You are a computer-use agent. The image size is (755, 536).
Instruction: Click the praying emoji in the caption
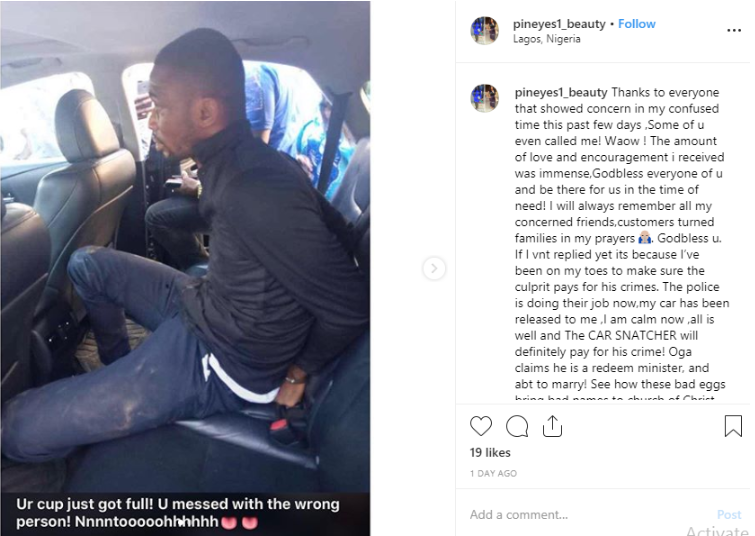645,238
